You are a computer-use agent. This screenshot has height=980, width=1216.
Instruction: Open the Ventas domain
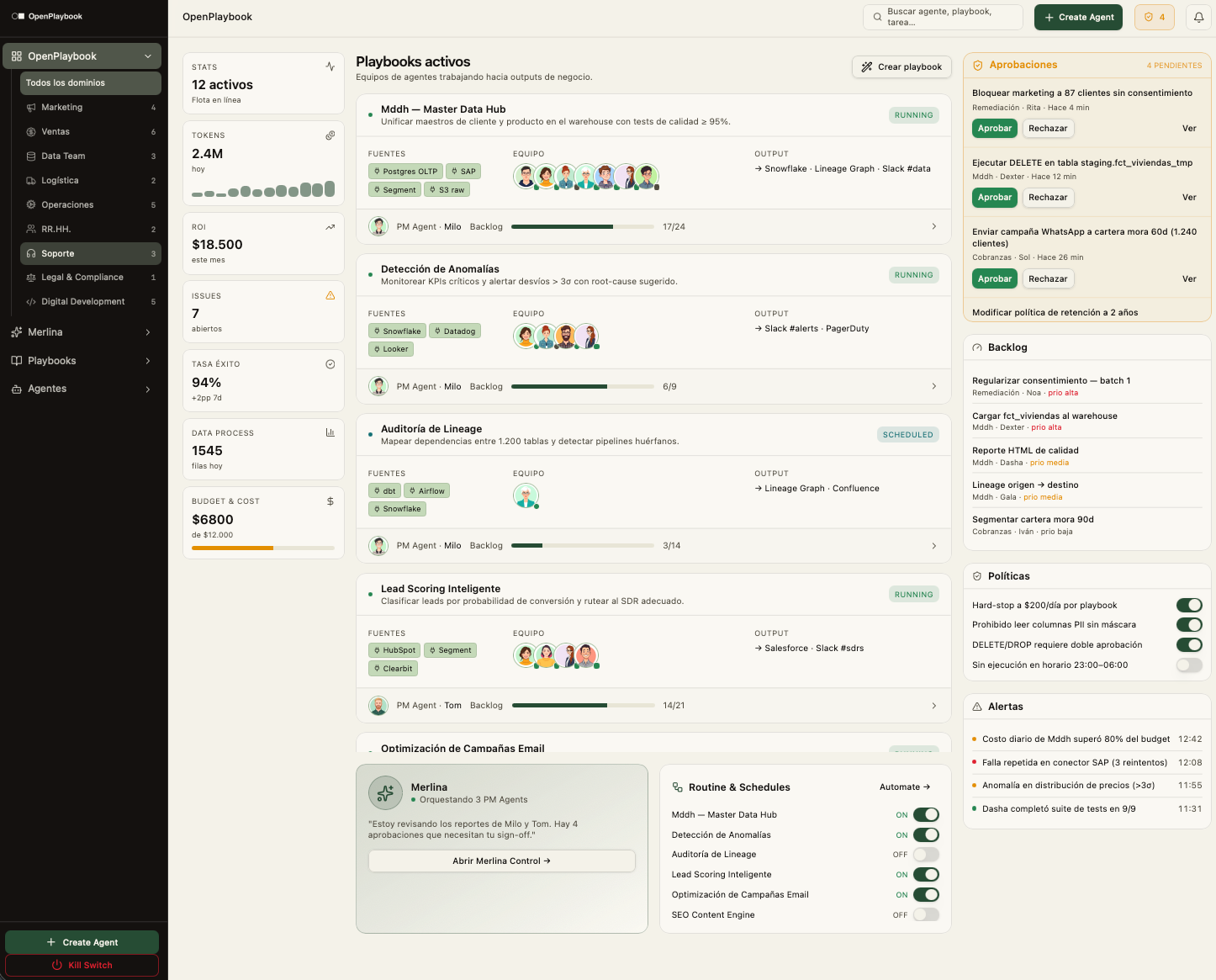(x=91, y=132)
